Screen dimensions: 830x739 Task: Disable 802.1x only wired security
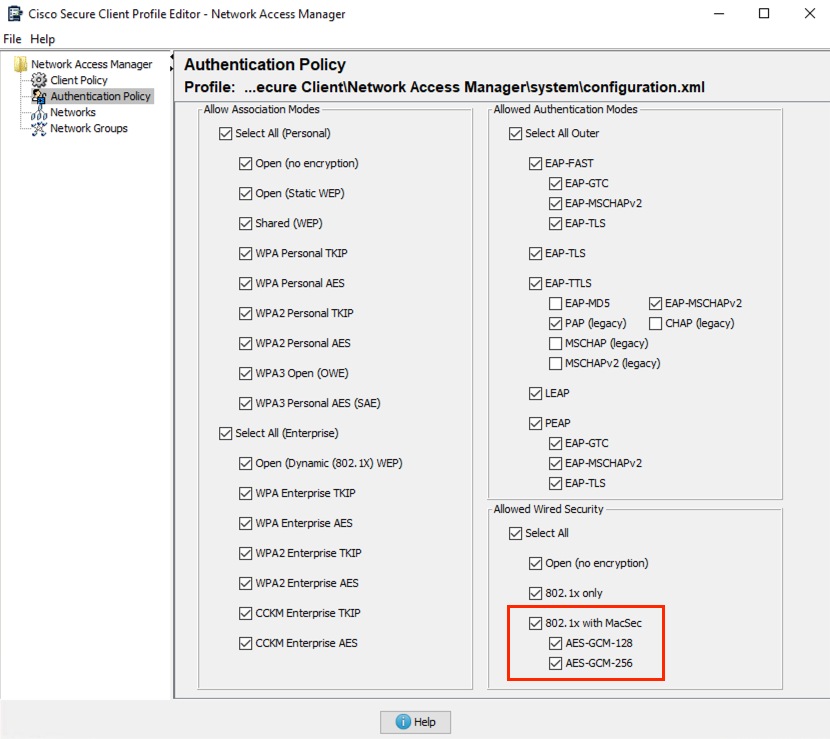[535, 593]
